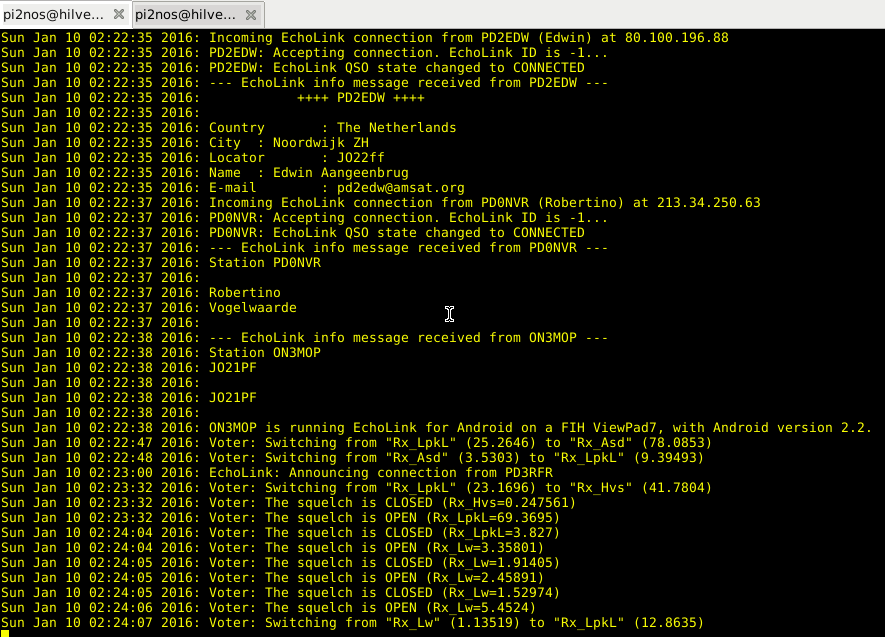Click the text FIH ViewPad7
Viewport: 885px width, 637px height.
[612, 428]
